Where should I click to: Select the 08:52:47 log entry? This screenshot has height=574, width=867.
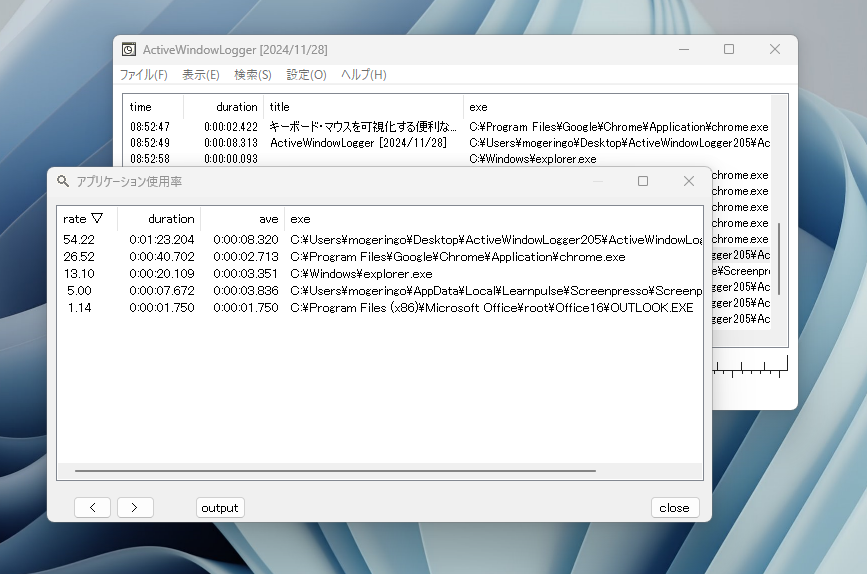point(447,127)
